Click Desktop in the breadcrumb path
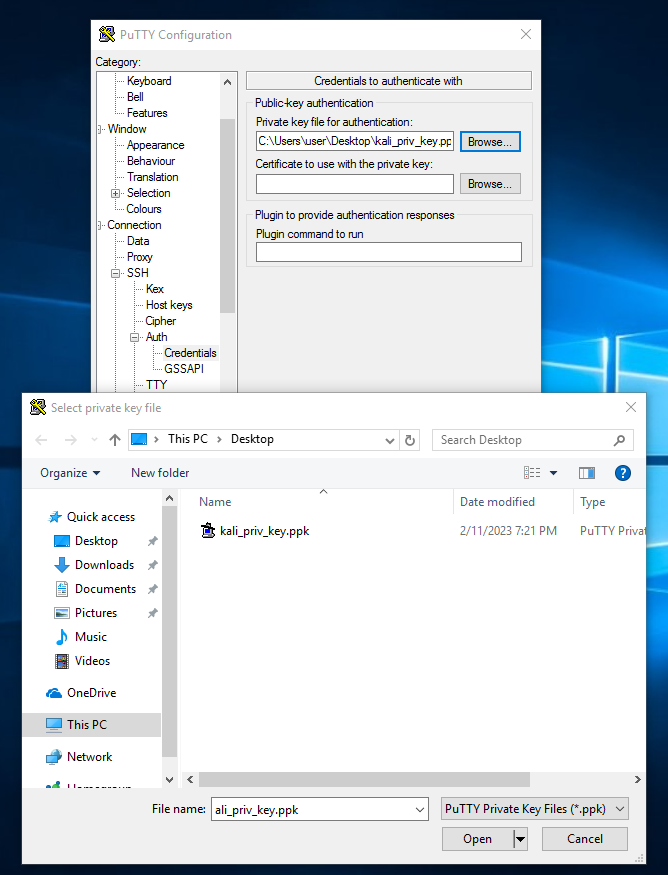This screenshot has height=875, width=668. point(252,439)
